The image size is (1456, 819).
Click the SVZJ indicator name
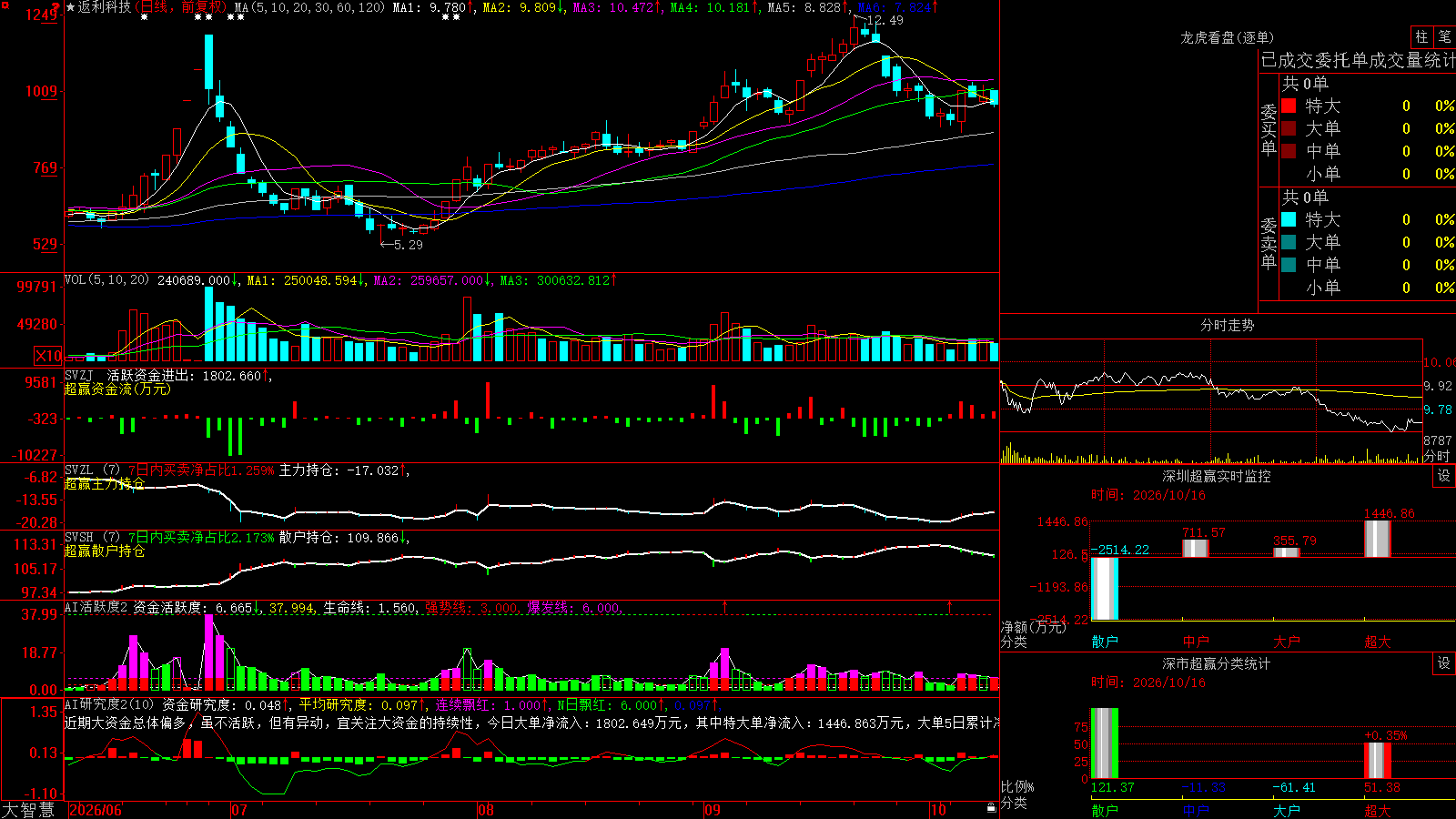pyautogui.click(x=79, y=376)
